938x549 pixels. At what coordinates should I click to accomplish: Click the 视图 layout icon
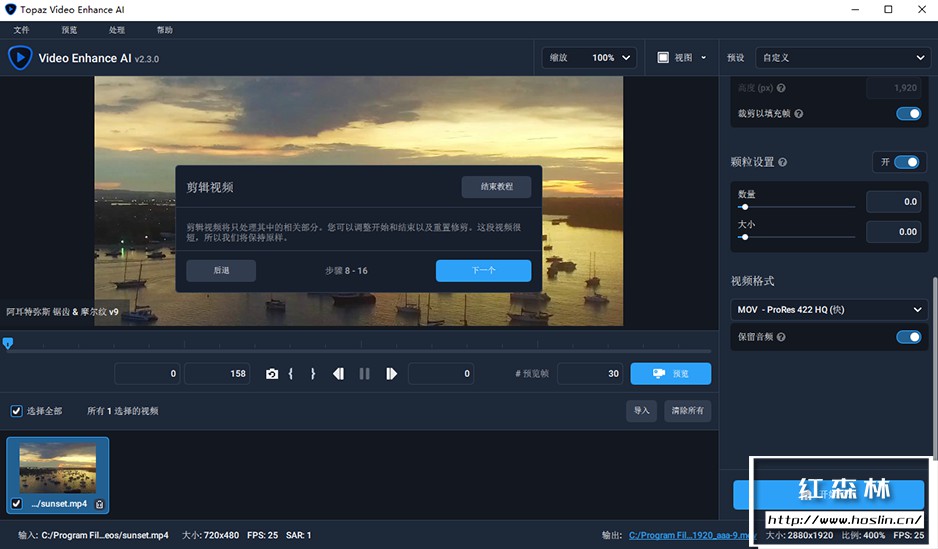663,57
